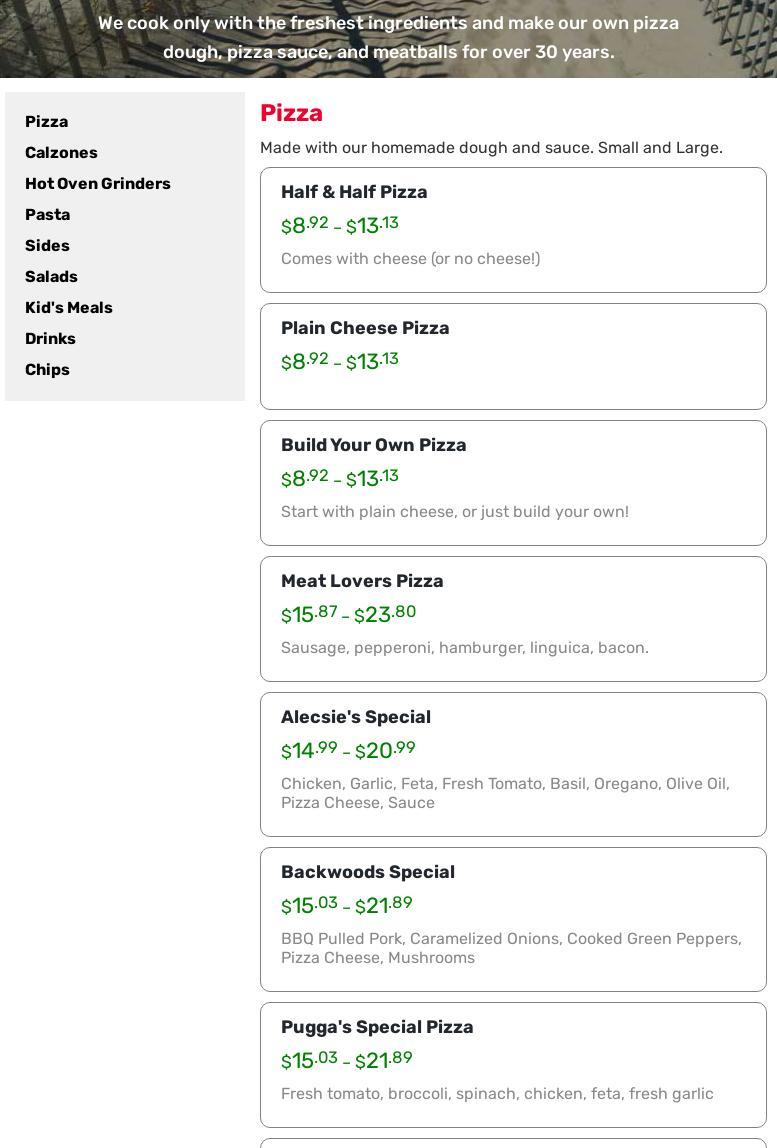Select the Backwoods Special pizza

(x=368, y=872)
